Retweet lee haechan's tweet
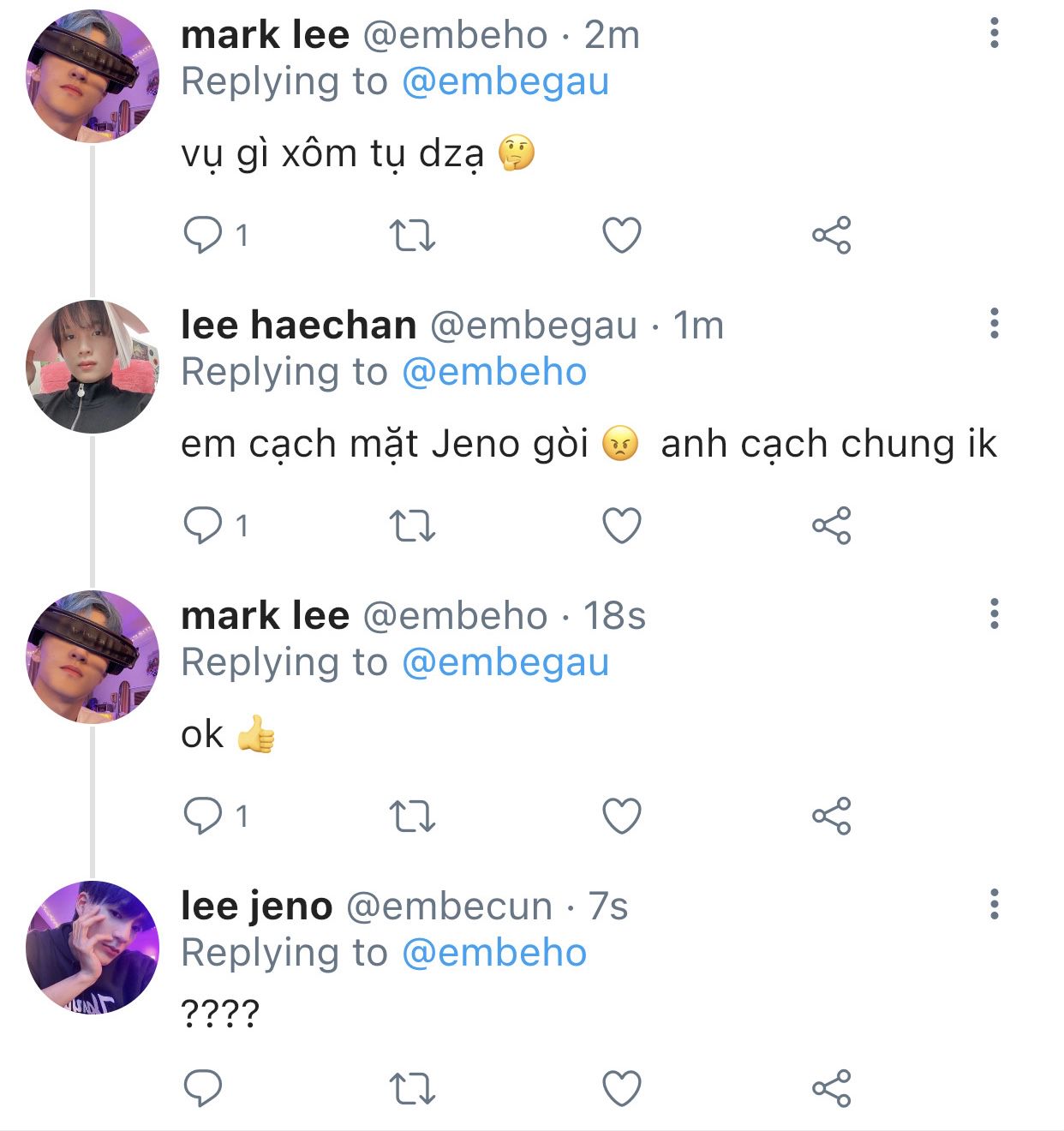Viewport: 1064px width, 1131px height. [412, 525]
